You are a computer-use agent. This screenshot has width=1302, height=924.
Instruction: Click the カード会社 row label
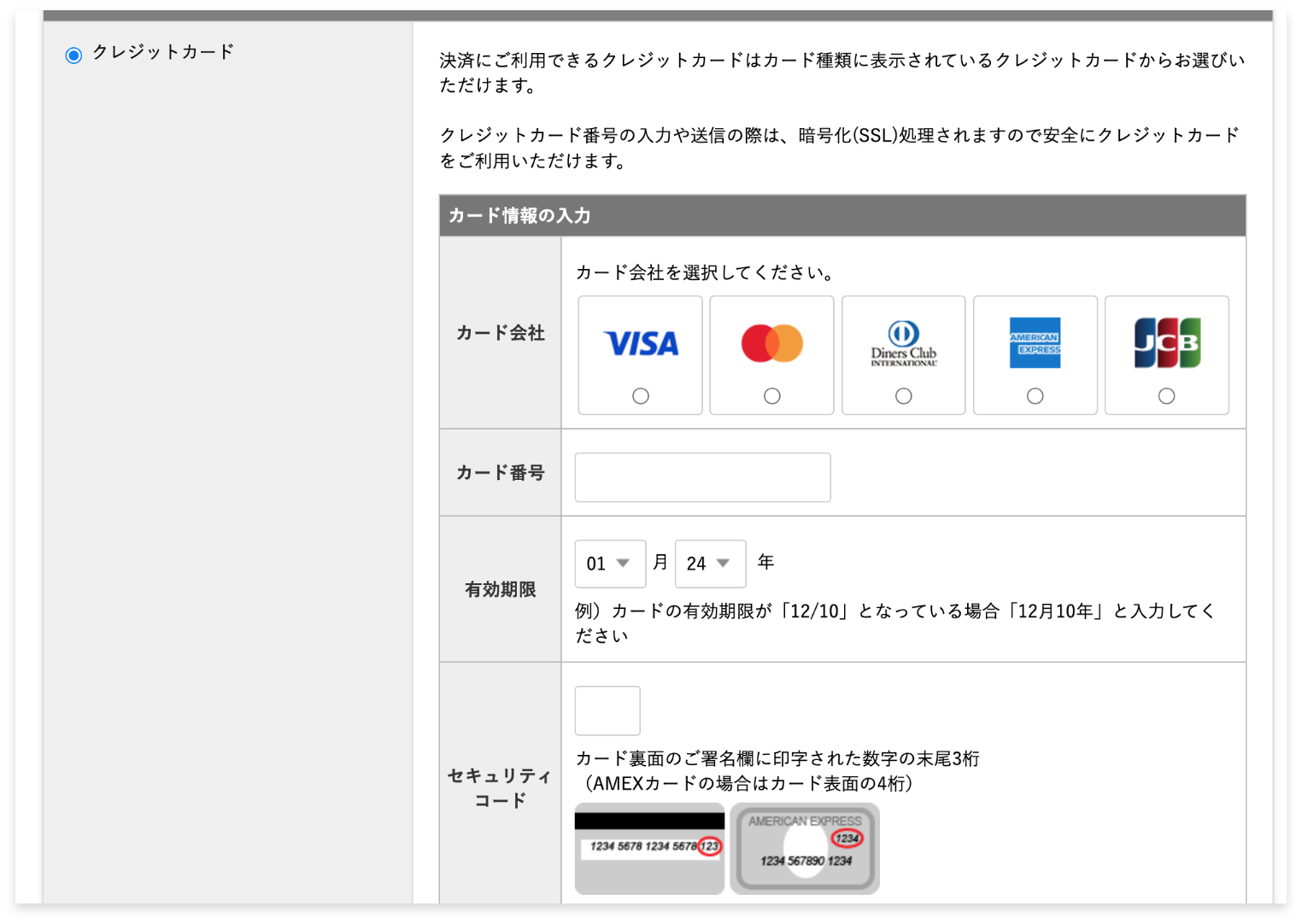pyautogui.click(x=501, y=333)
